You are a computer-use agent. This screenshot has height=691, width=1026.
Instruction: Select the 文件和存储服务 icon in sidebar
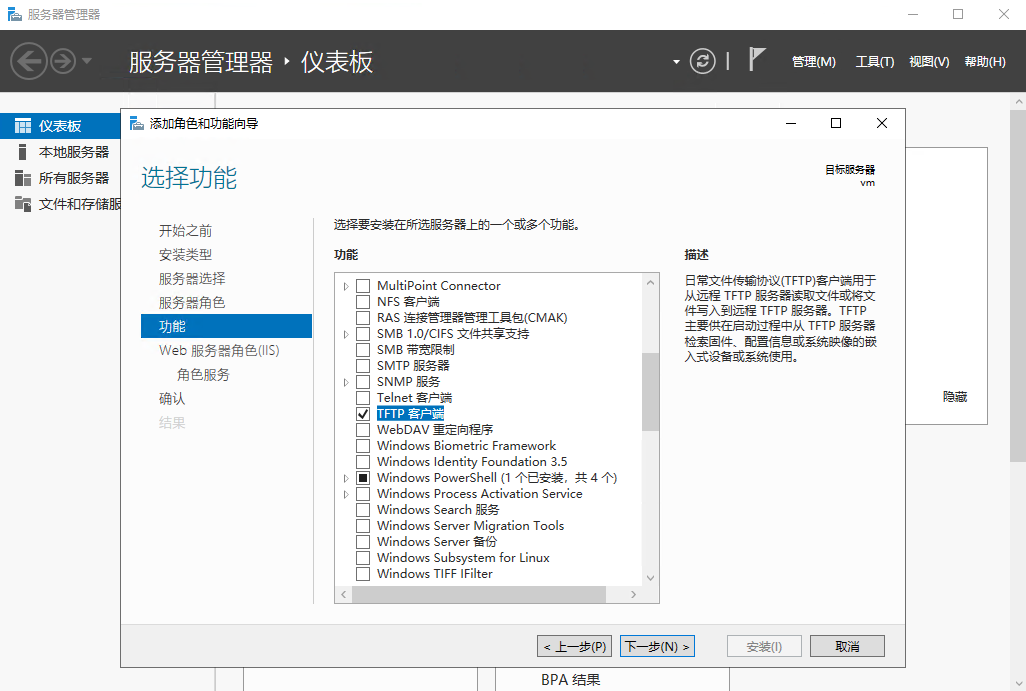(x=23, y=204)
